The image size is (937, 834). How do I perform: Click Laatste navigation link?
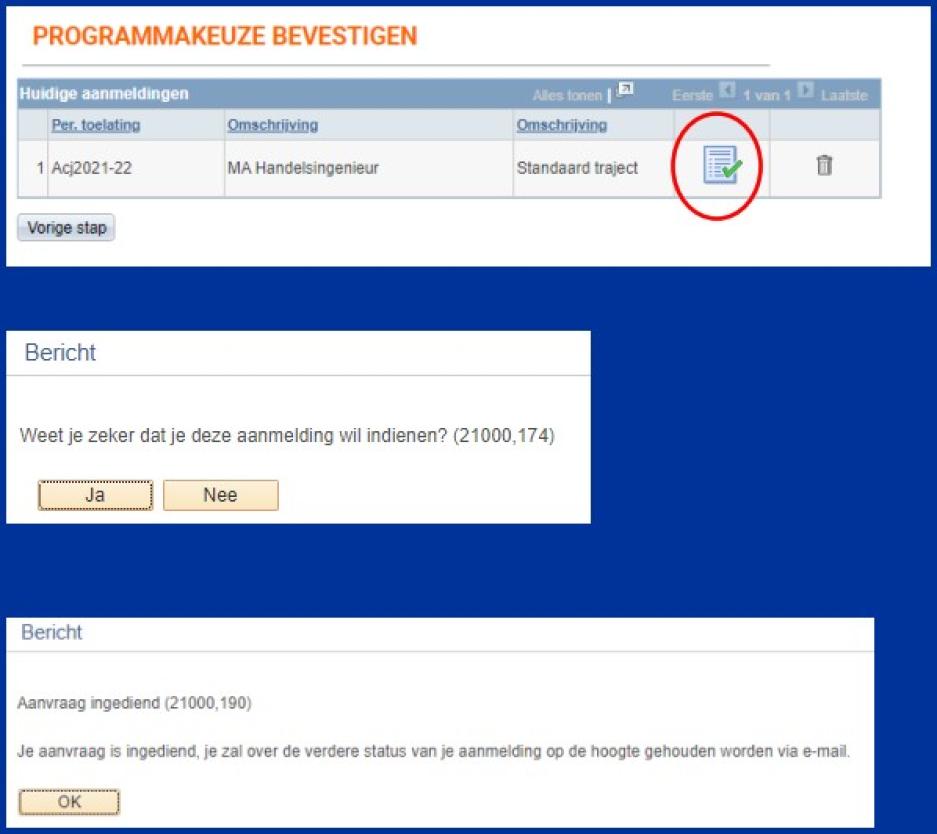click(844, 95)
